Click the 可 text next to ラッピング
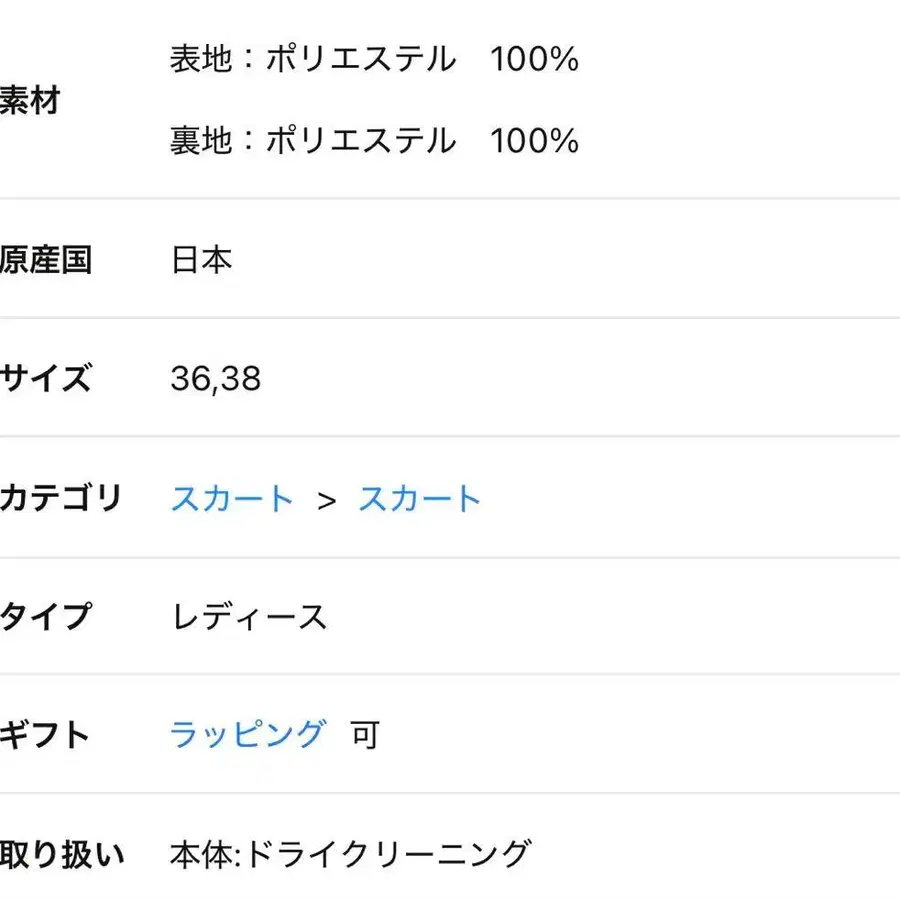Image resolution: width=900 pixels, height=900 pixels. tap(366, 735)
